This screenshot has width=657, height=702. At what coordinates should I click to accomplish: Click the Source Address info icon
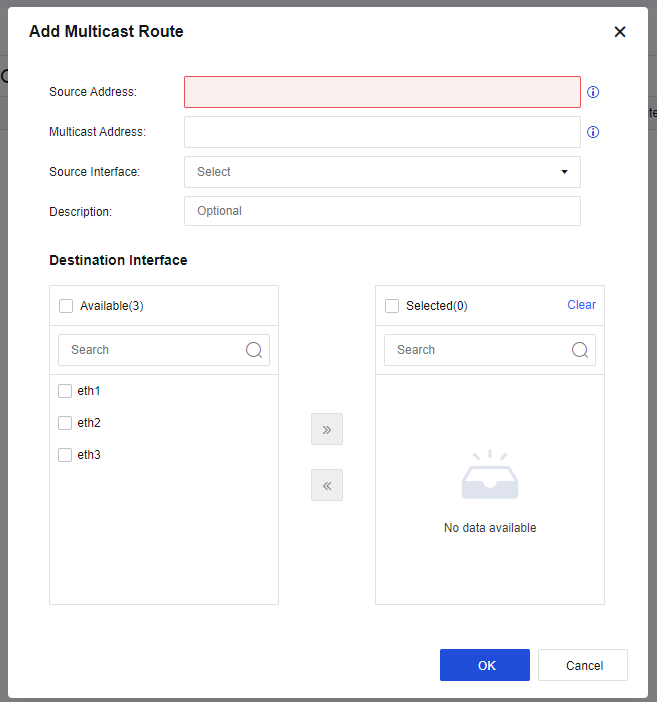[593, 92]
